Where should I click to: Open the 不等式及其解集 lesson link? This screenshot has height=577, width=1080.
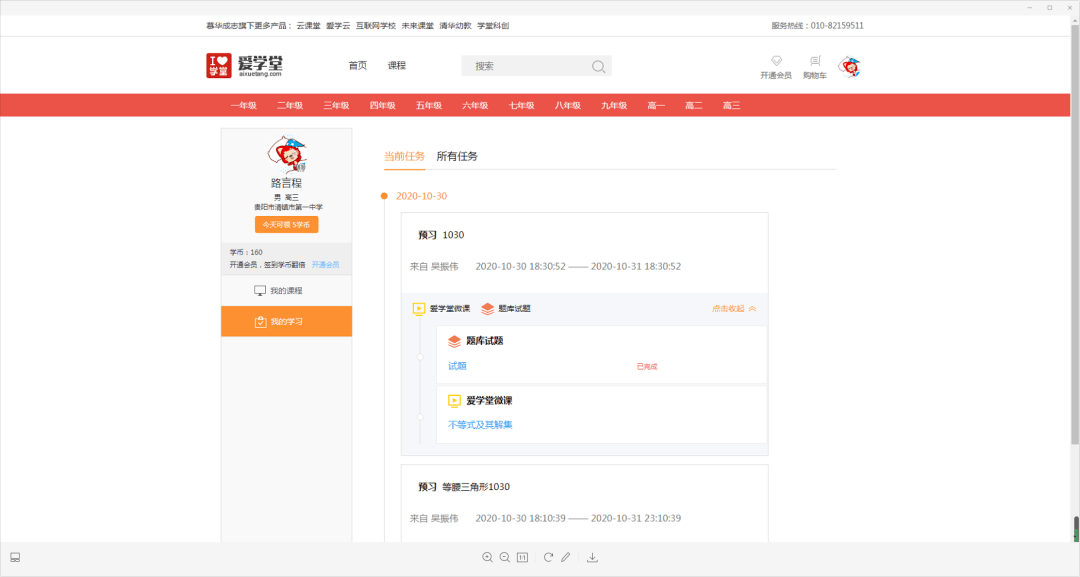click(480, 425)
